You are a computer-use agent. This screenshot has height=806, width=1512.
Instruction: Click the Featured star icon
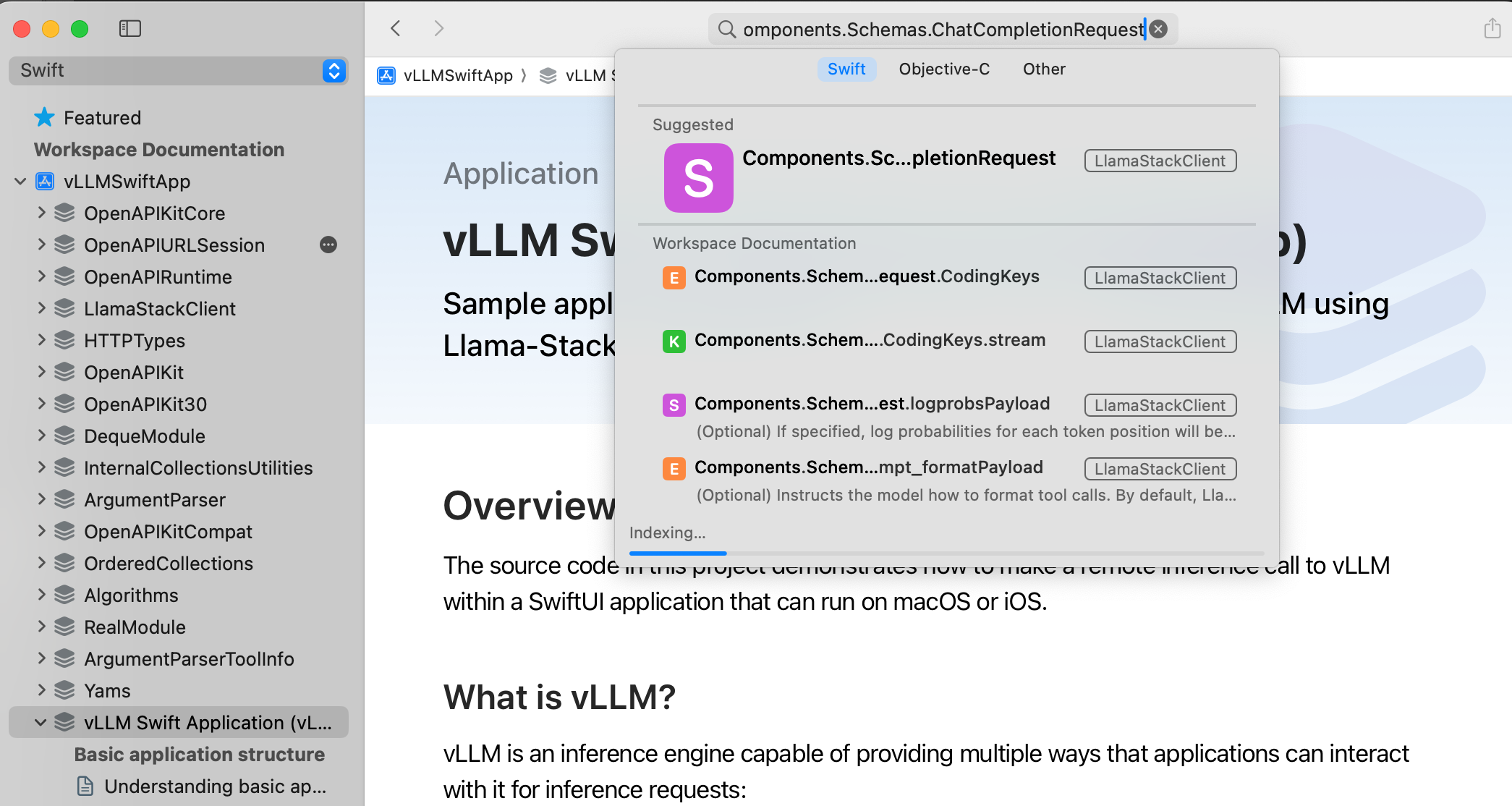click(x=45, y=117)
